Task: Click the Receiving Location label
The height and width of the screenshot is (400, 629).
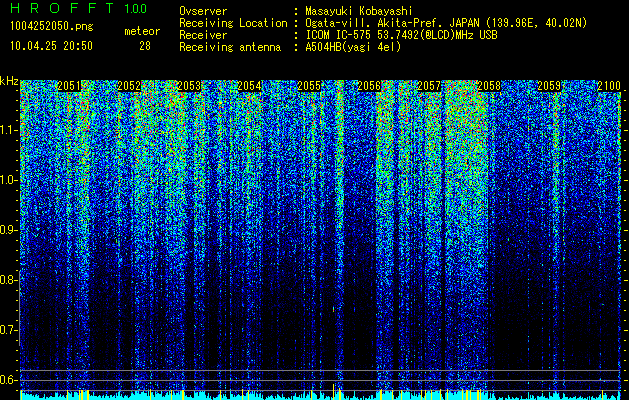Action: coord(233,23)
